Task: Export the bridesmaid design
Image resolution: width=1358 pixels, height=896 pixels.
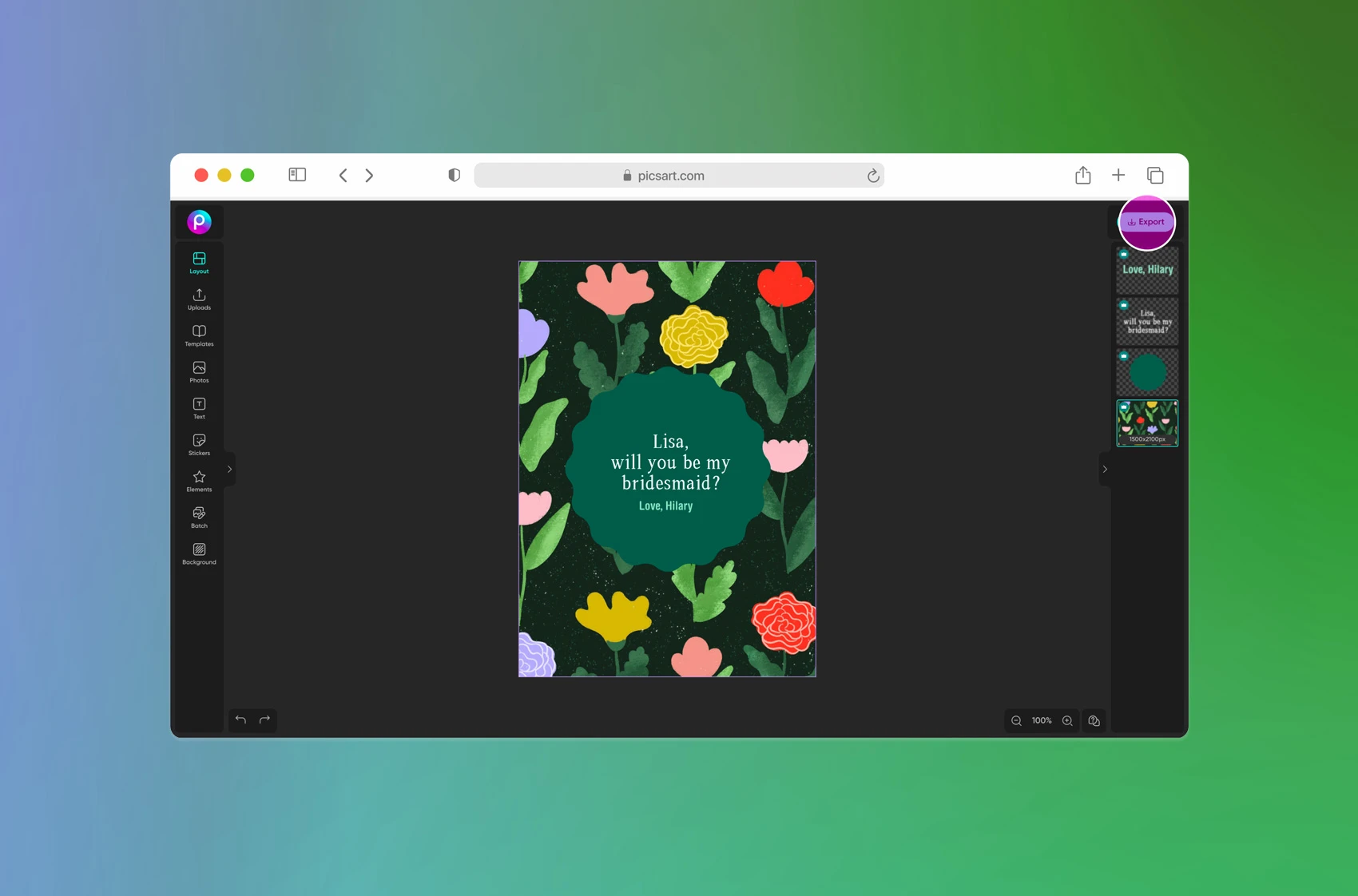Action: pos(1147,222)
